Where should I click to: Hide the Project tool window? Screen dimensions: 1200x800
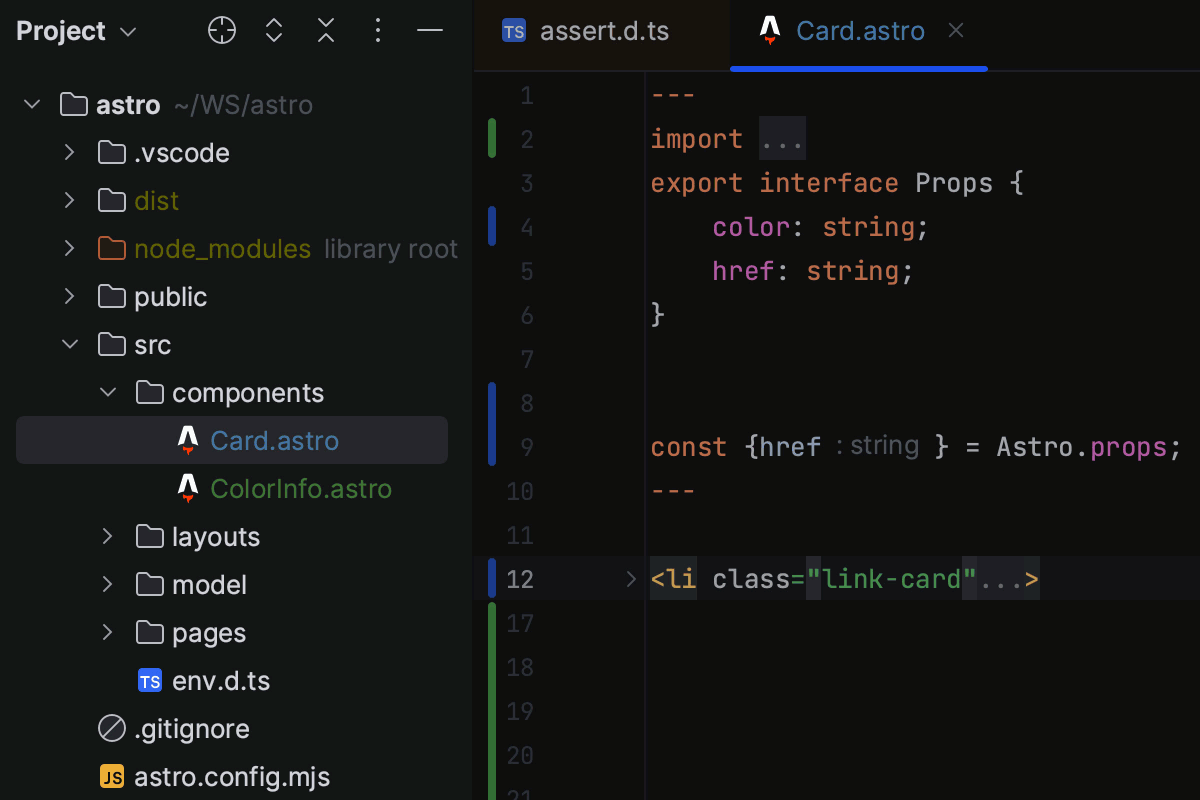pyautogui.click(x=429, y=30)
